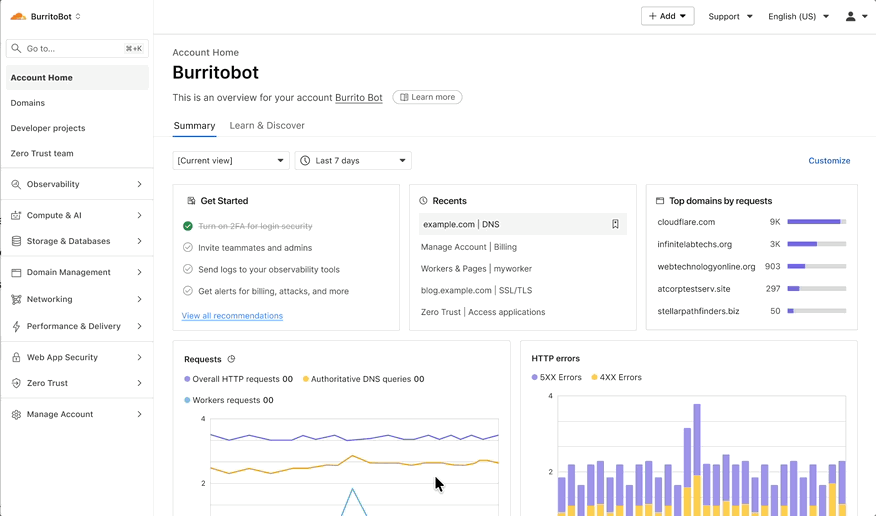The width and height of the screenshot is (876, 516).
Task: Switch to the Learn & Discover tab
Action: coord(267,126)
